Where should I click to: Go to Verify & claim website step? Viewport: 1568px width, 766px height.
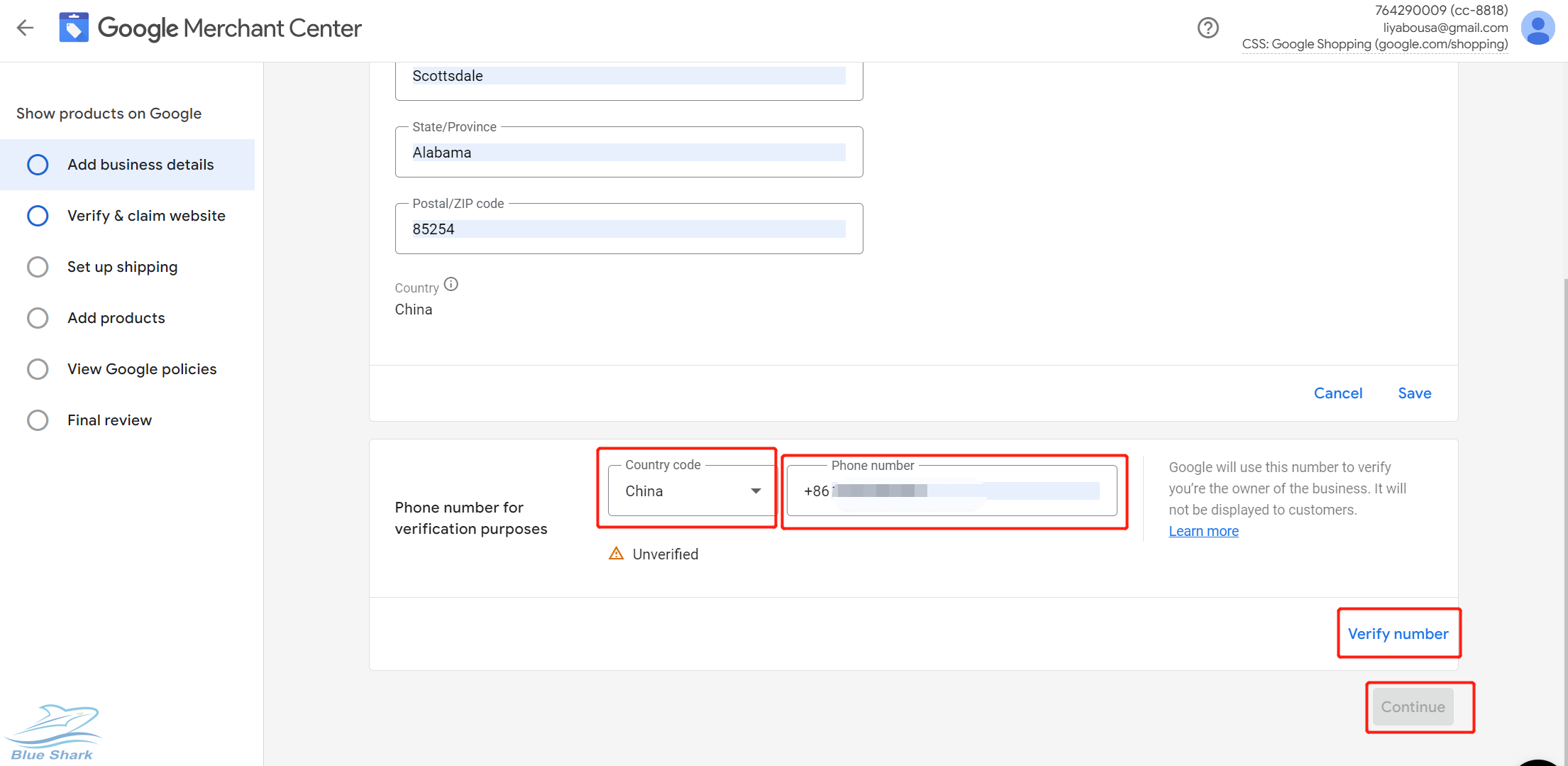128,216
